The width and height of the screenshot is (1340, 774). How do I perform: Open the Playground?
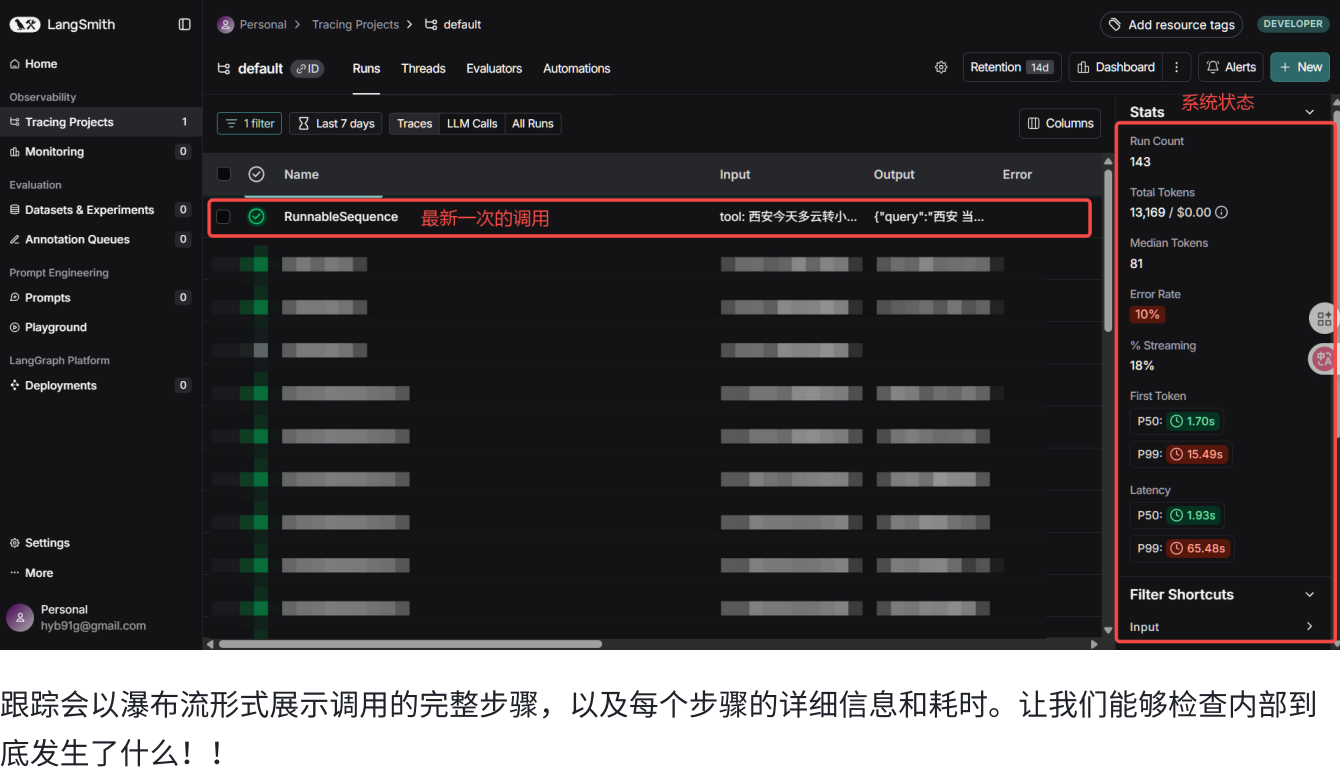pyautogui.click(x=48, y=327)
